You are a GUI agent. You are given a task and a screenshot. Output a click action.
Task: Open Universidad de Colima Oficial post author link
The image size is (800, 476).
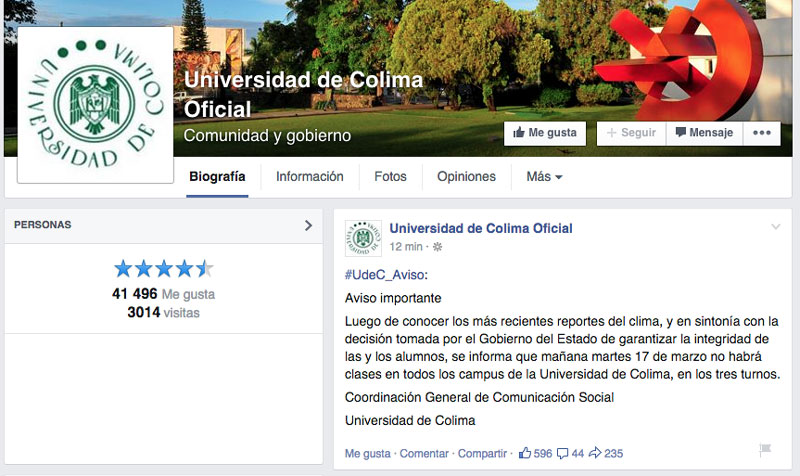click(x=481, y=229)
